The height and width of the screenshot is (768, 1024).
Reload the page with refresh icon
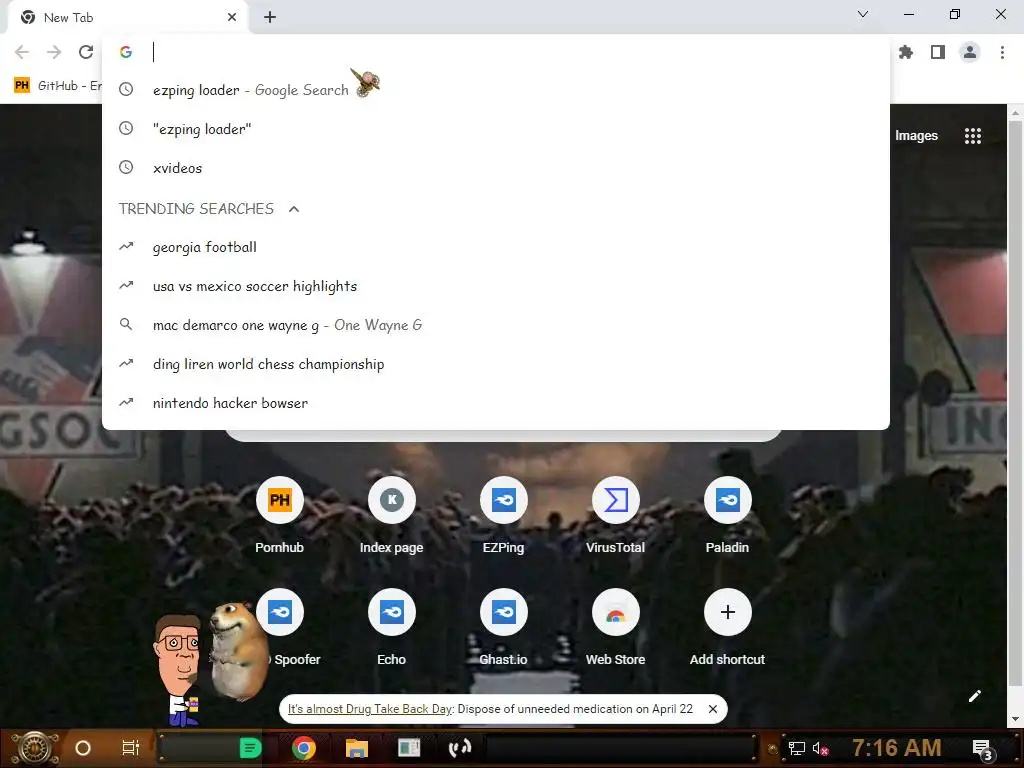pyautogui.click(x=86, y=52)
